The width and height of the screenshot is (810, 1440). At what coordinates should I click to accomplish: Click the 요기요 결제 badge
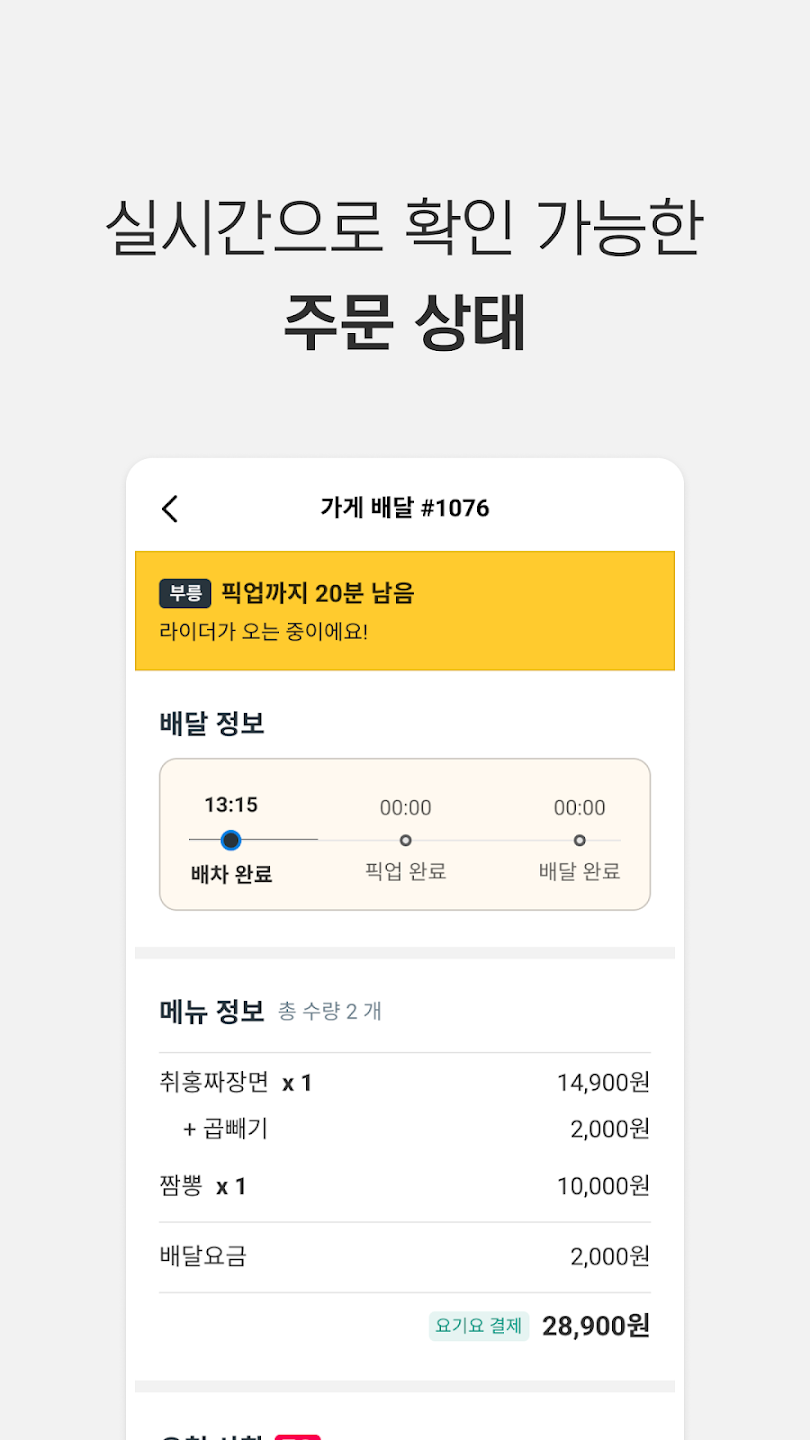(x=479, y=1326)
